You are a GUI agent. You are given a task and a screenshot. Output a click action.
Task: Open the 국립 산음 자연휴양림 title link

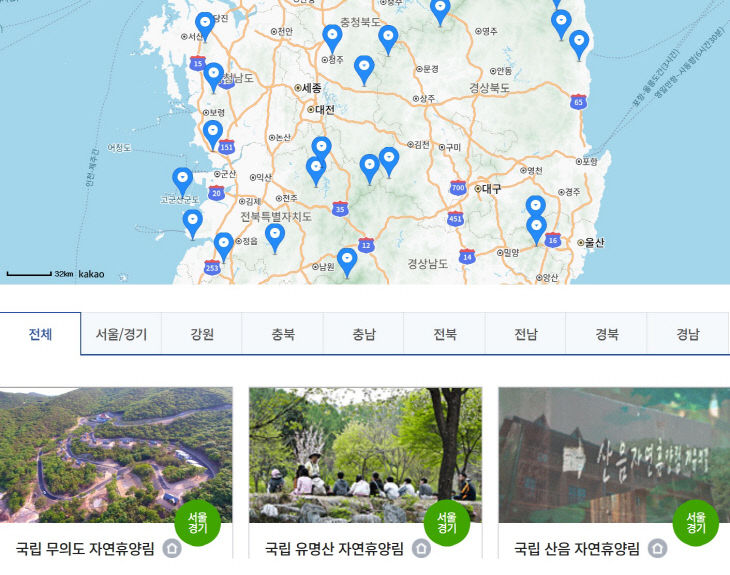pos(577,548)
